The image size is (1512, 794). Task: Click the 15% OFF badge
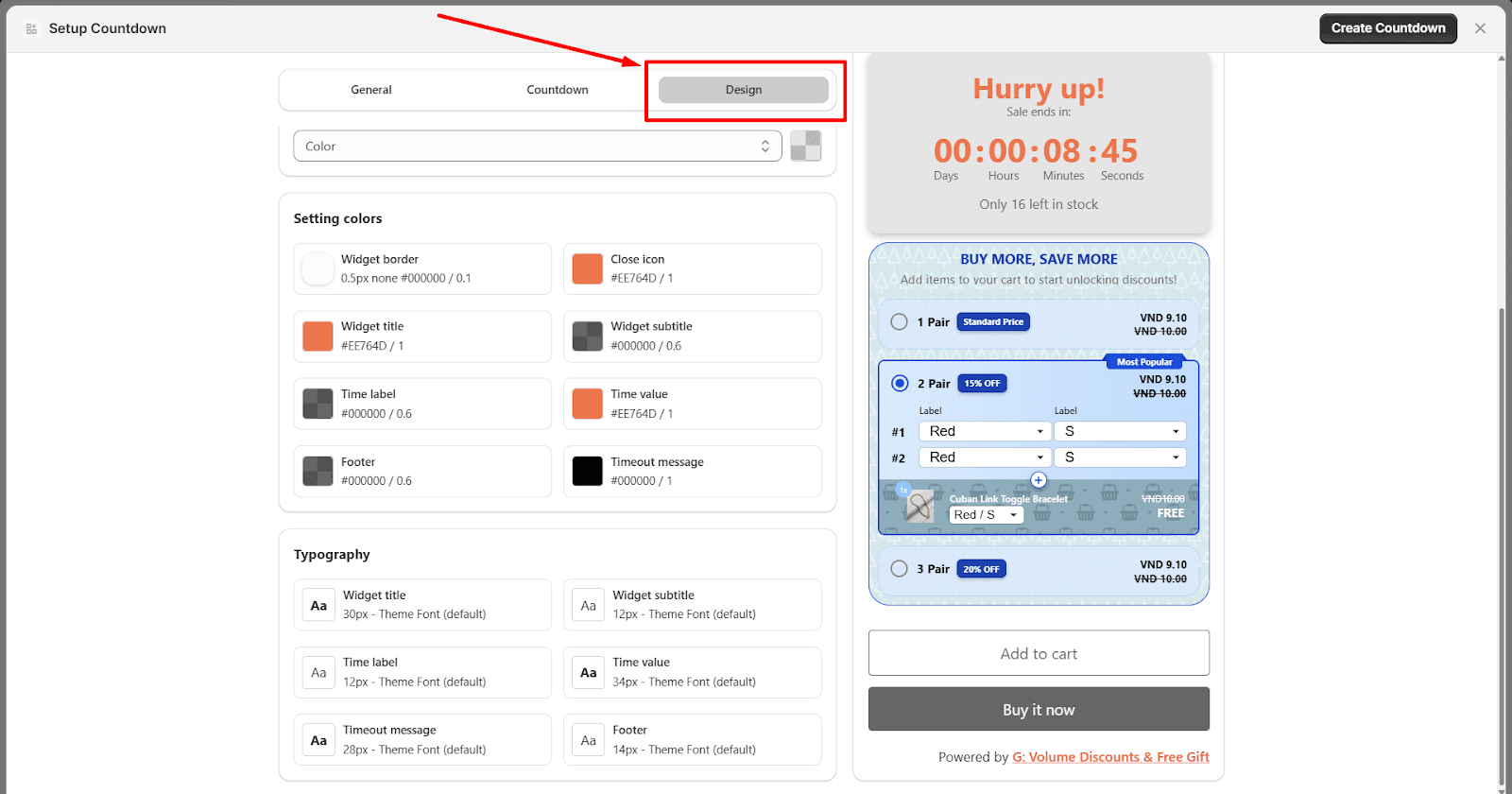click(x=983, y=383)
